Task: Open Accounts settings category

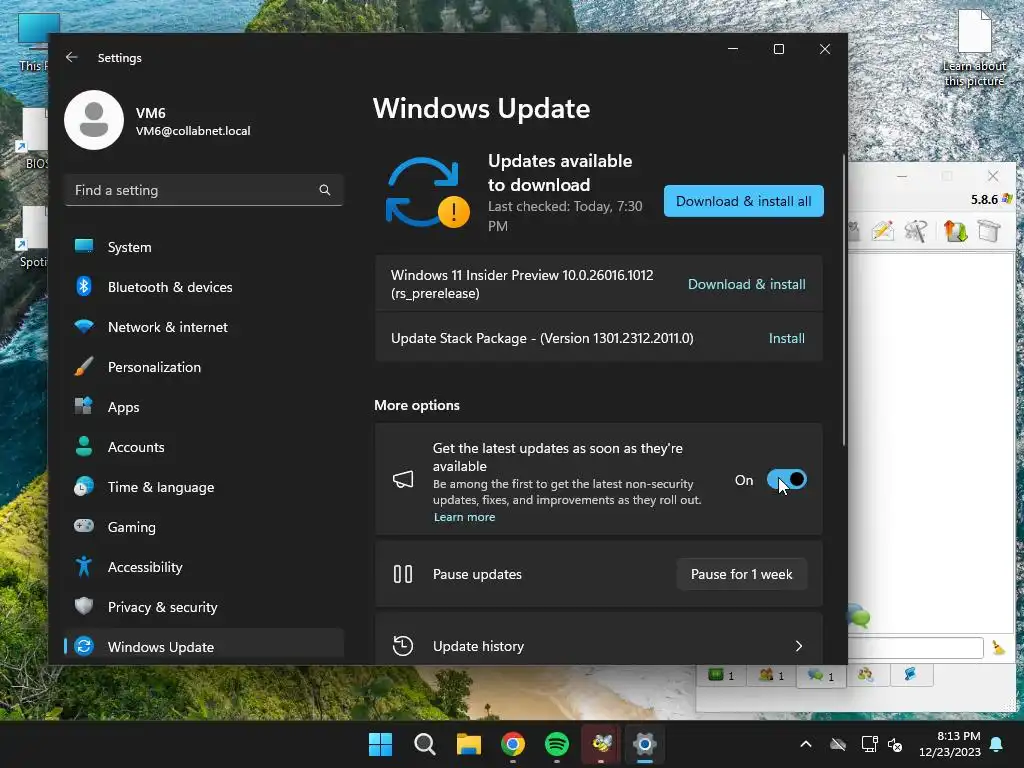Action: point(204,447)
